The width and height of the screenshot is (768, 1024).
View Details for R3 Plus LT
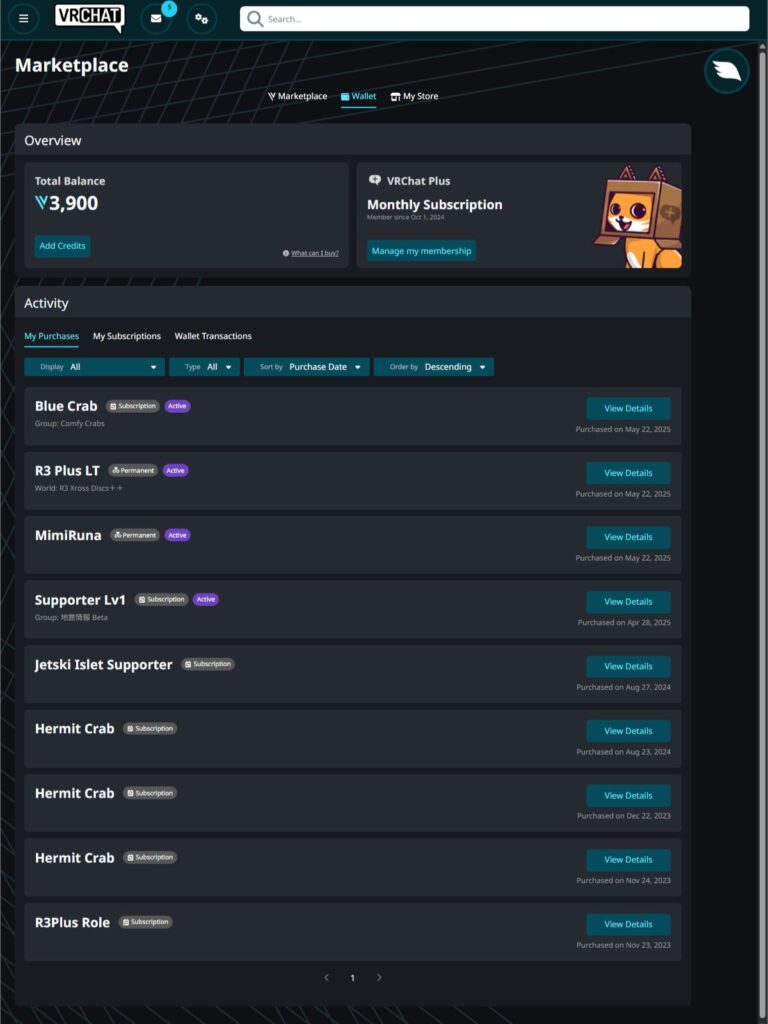pos(628,473)
